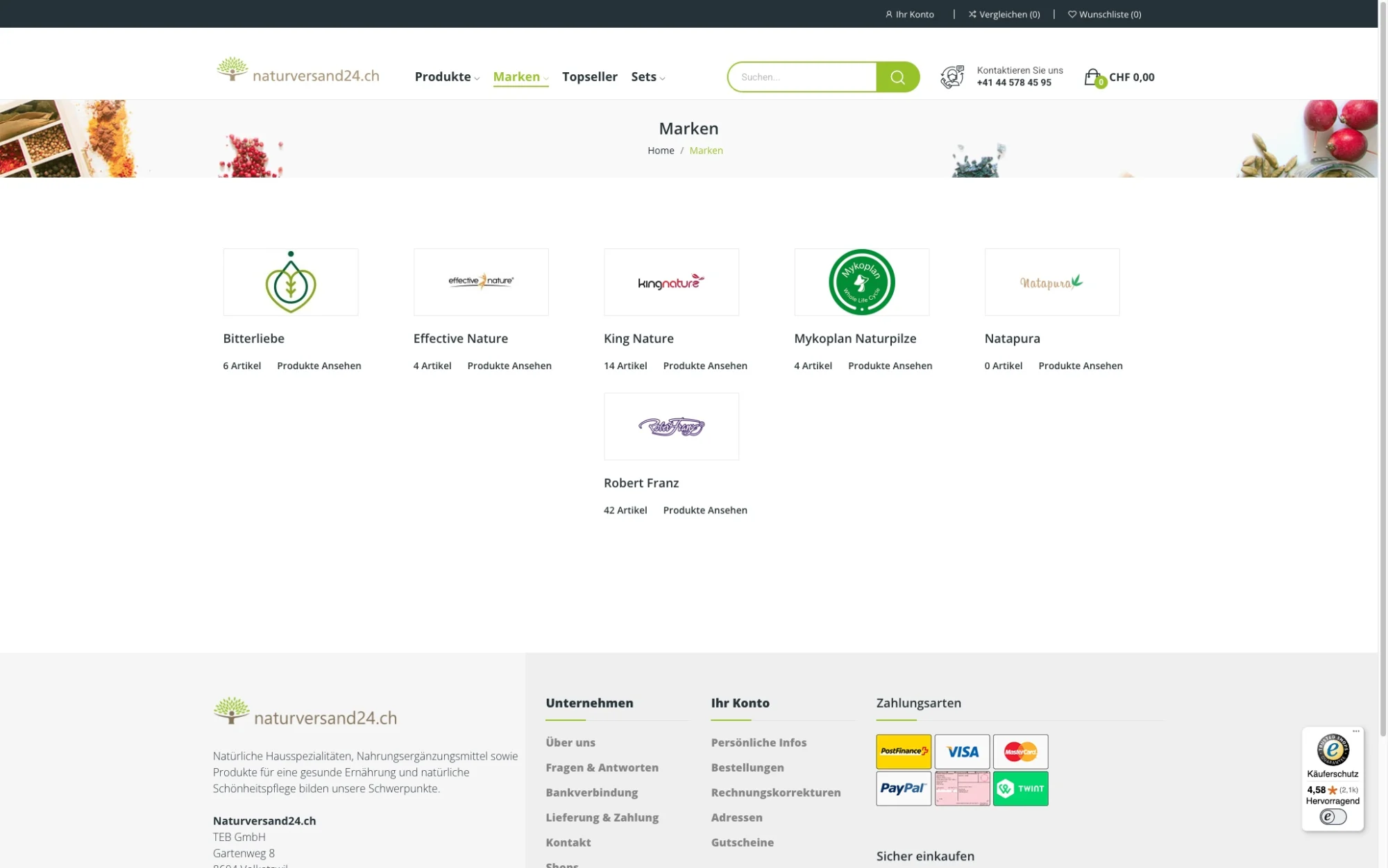
Task: Open the Rechnungskorrekturen footer link
Action: 775,792
